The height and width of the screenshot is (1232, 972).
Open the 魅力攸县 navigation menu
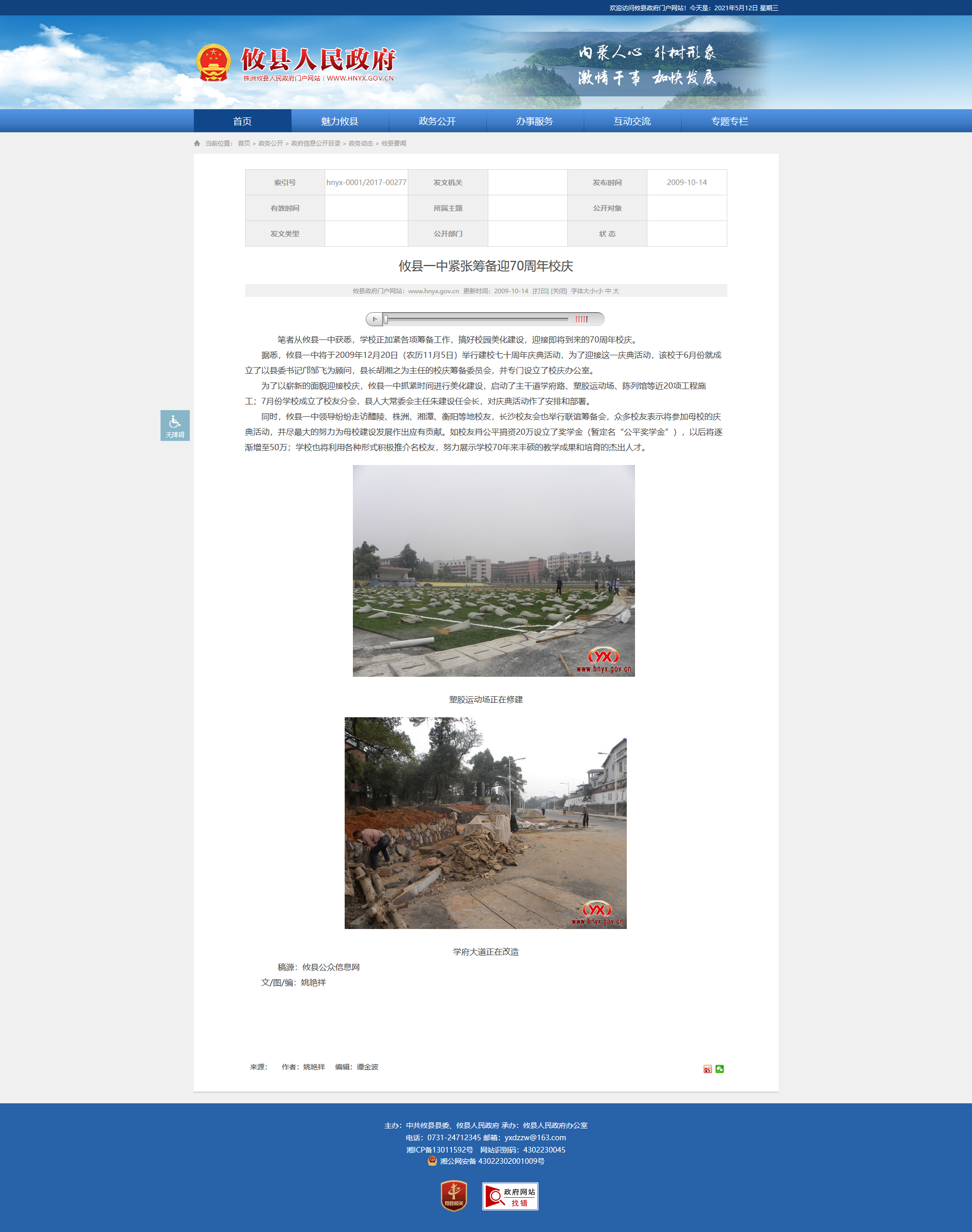pyautogui.click(x=340, y=121)
